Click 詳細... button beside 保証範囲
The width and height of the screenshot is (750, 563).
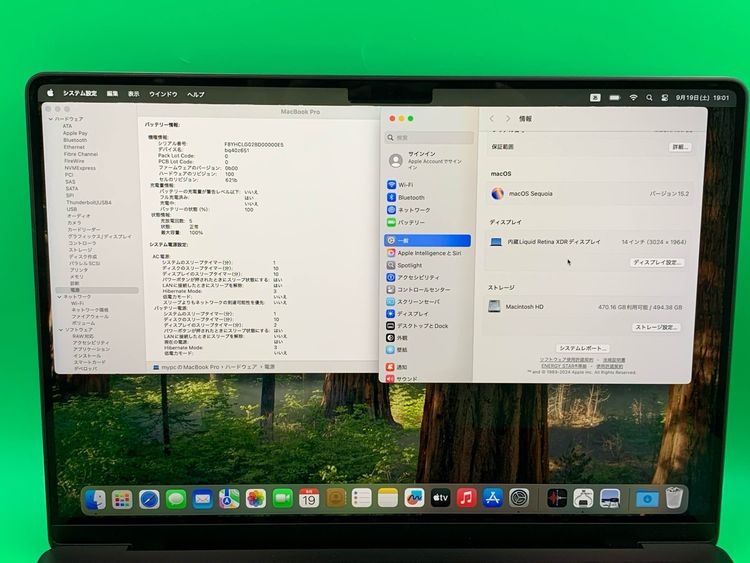point(680,147)
